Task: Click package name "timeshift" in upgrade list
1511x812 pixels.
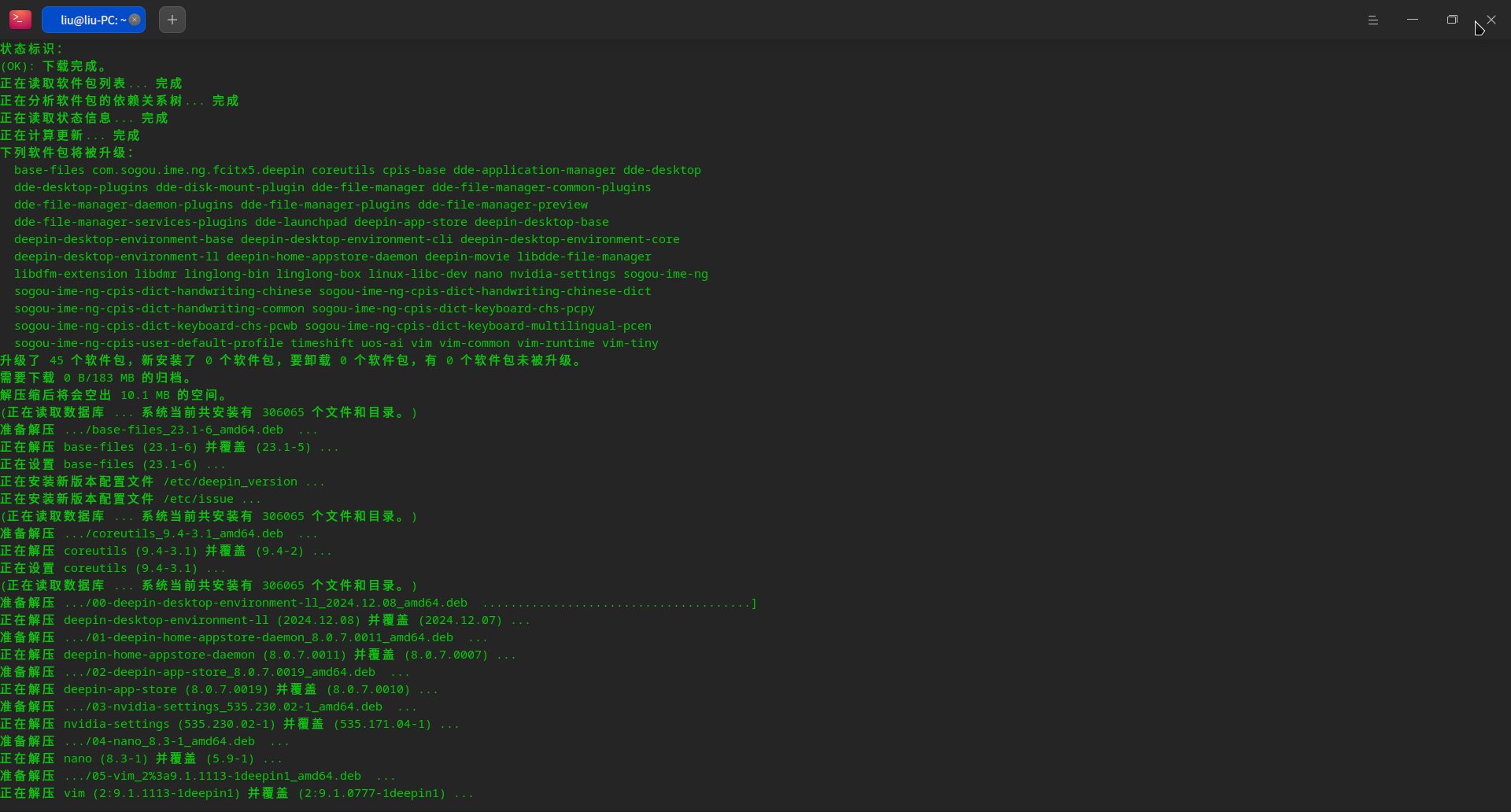Action: [322, 343]
